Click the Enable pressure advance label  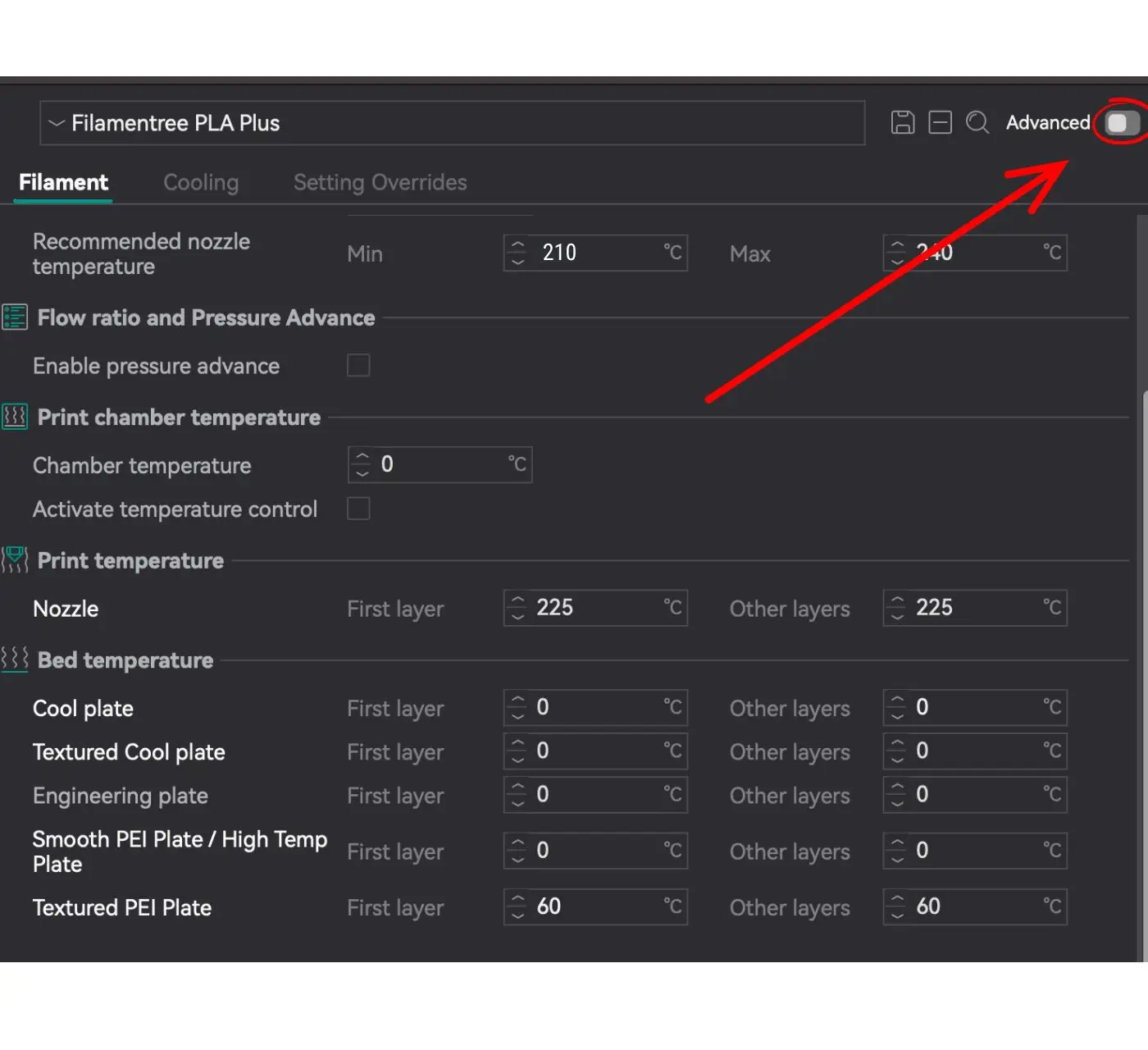point(156,366)
